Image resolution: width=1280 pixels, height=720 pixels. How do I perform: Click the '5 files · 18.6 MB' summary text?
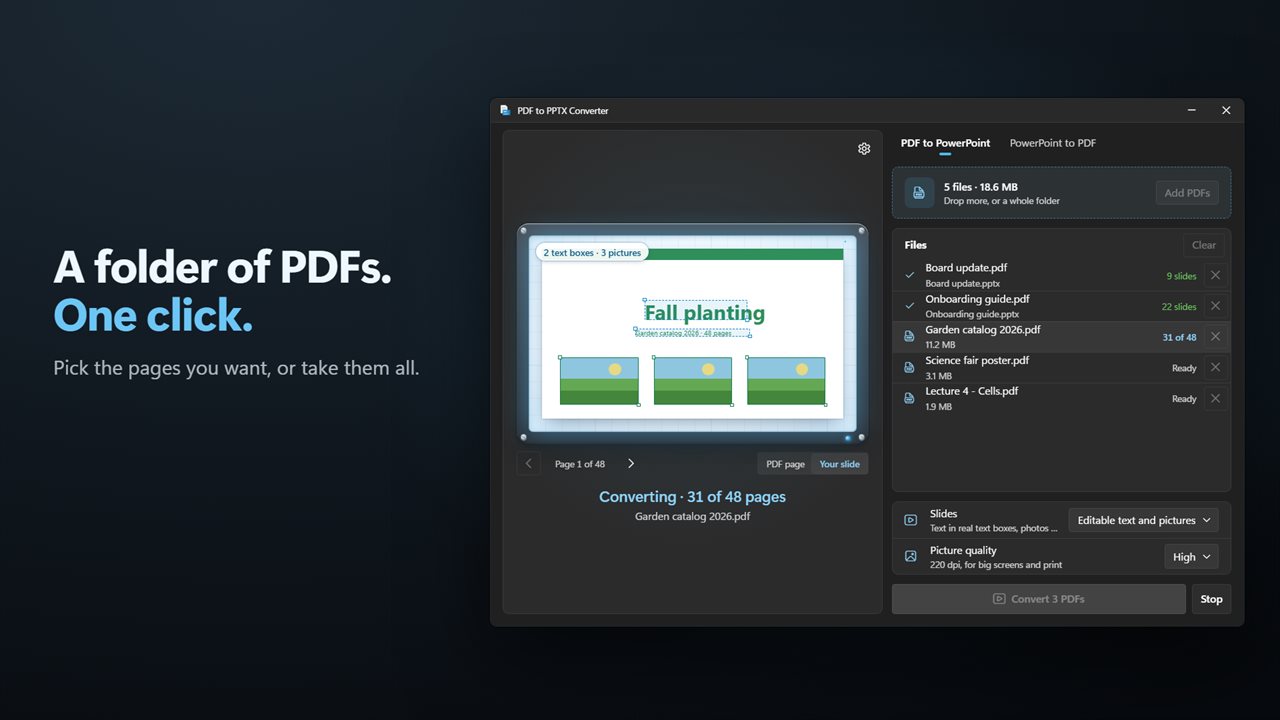pyautogui.click(x=981, y=187)
